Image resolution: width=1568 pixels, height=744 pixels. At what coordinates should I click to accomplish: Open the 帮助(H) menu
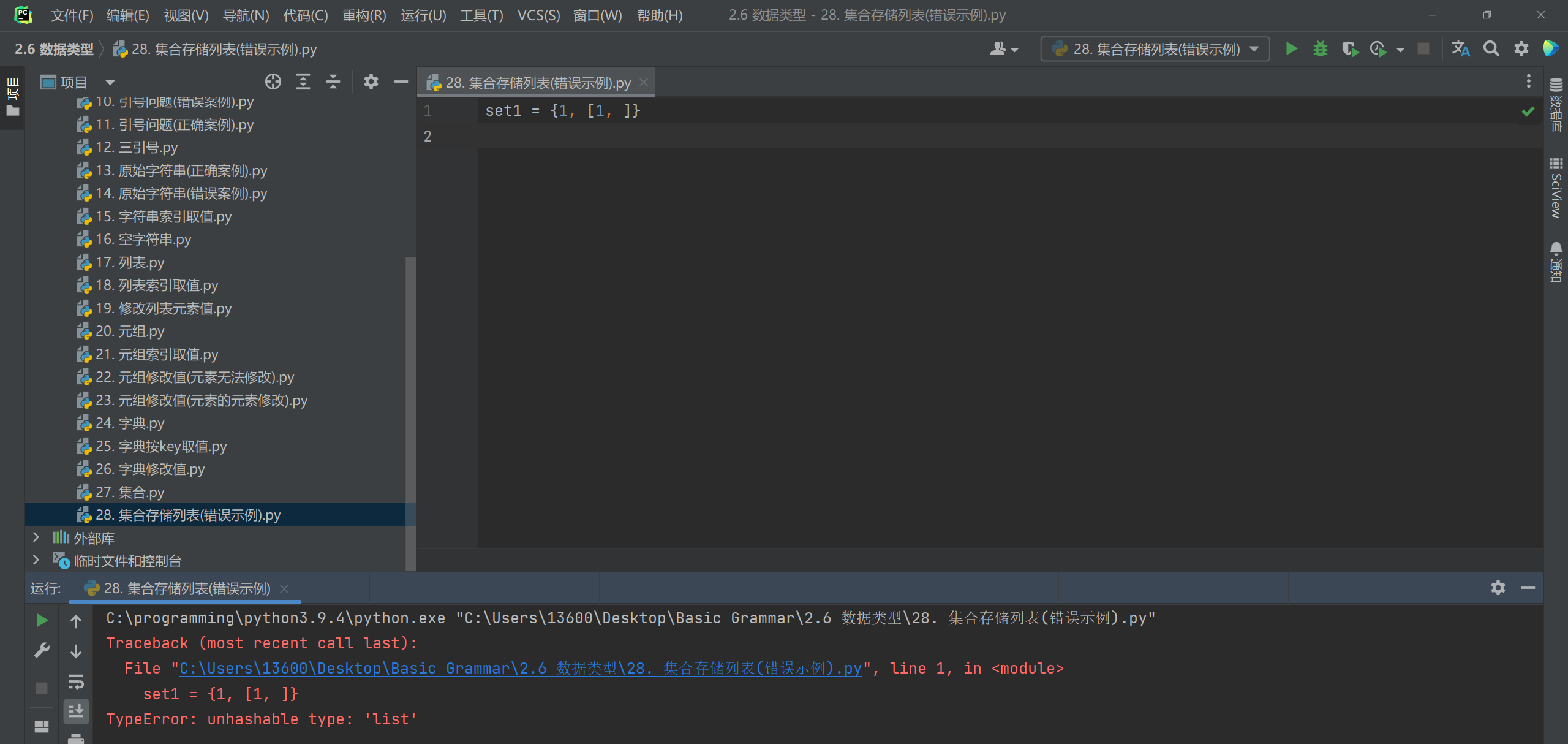pyautogui.click(x=660, y=15)
